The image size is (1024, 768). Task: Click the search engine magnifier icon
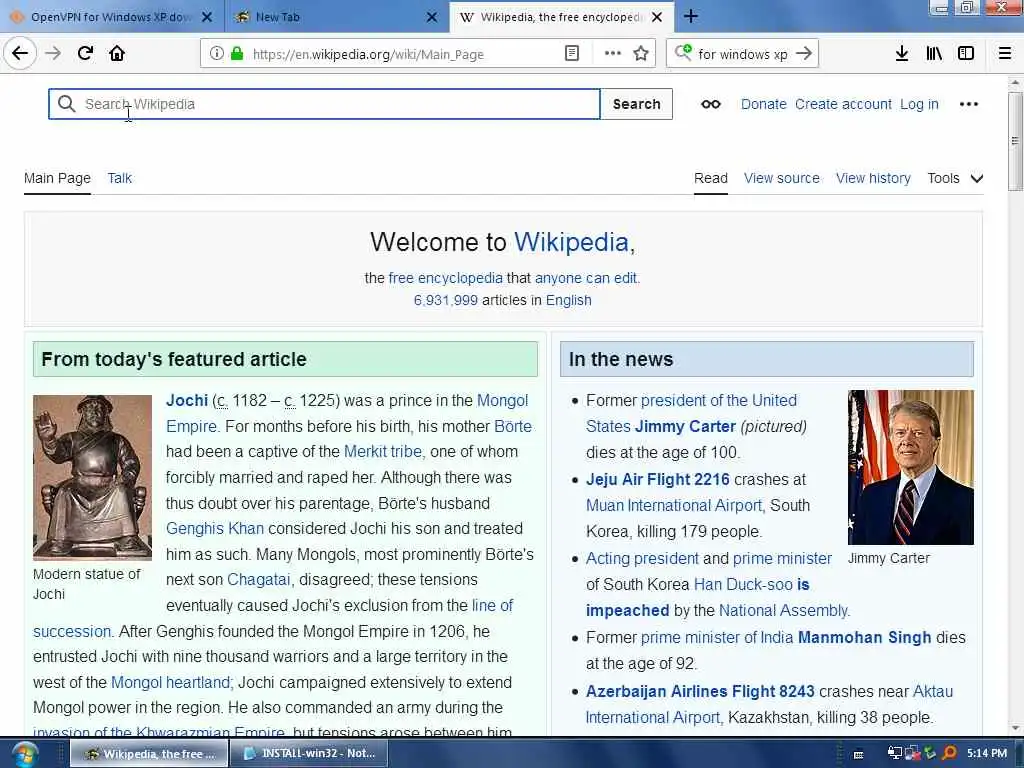[683, 53]
